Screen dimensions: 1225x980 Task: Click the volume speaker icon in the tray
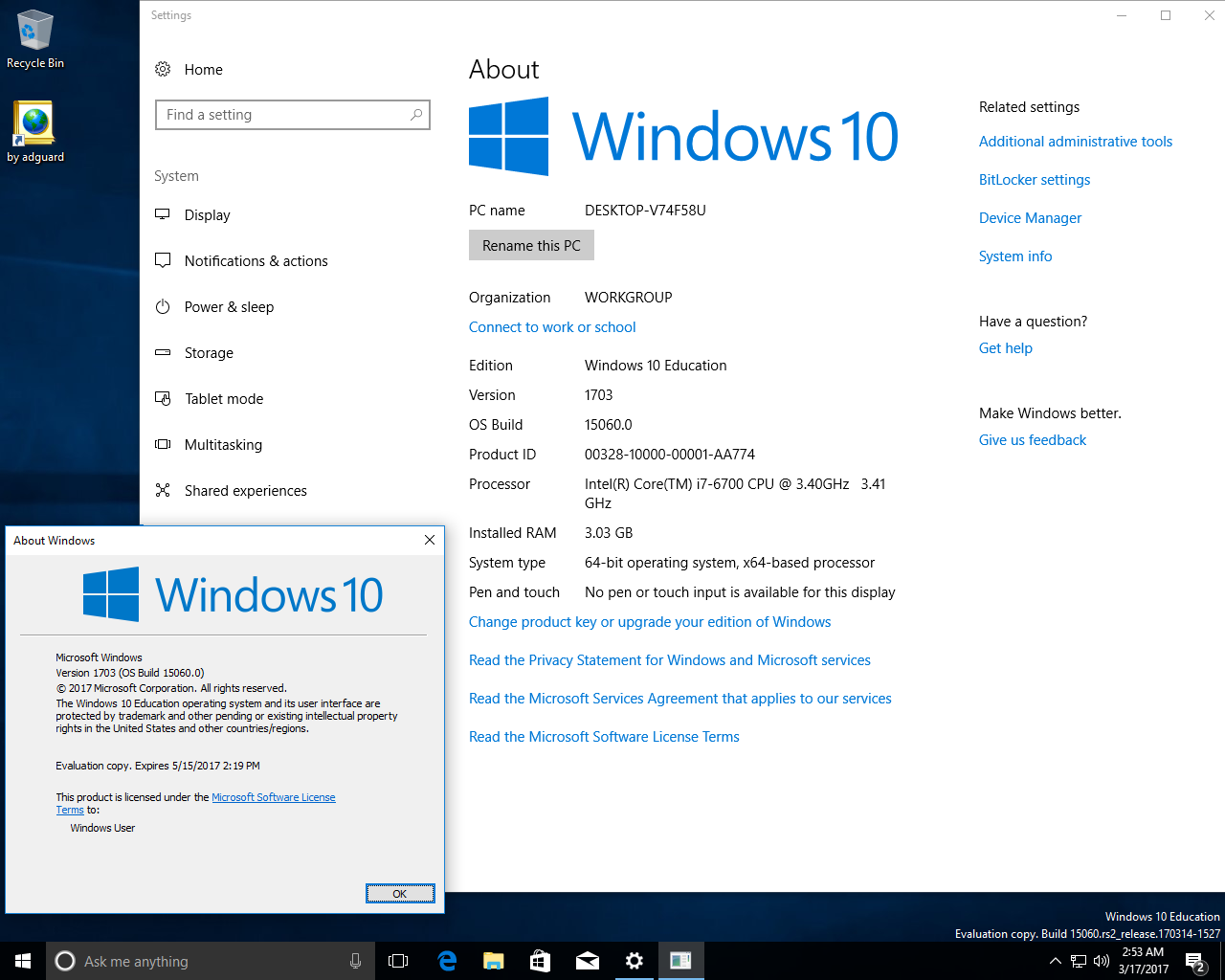pos(1102,961)
